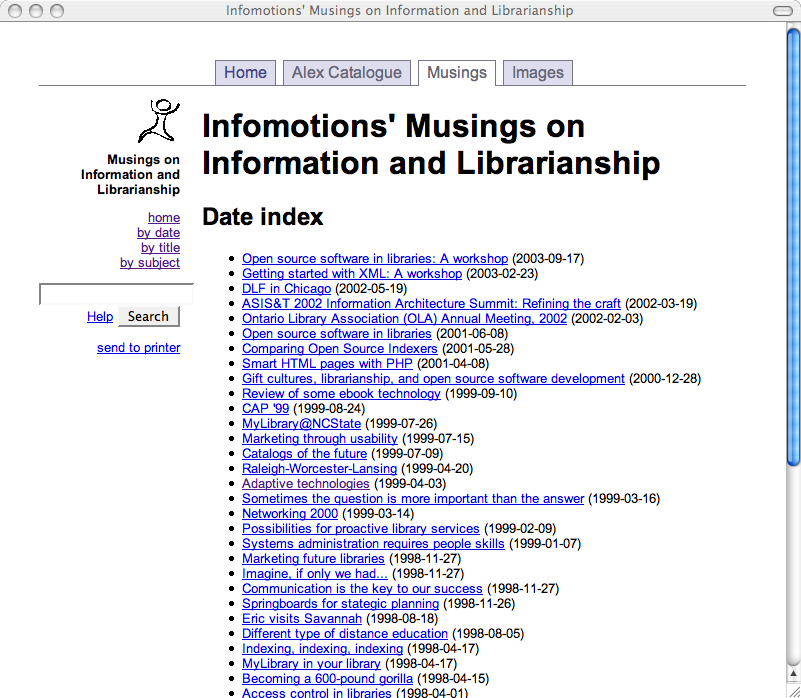Browse musings 'by subject' link

[150, 263]
